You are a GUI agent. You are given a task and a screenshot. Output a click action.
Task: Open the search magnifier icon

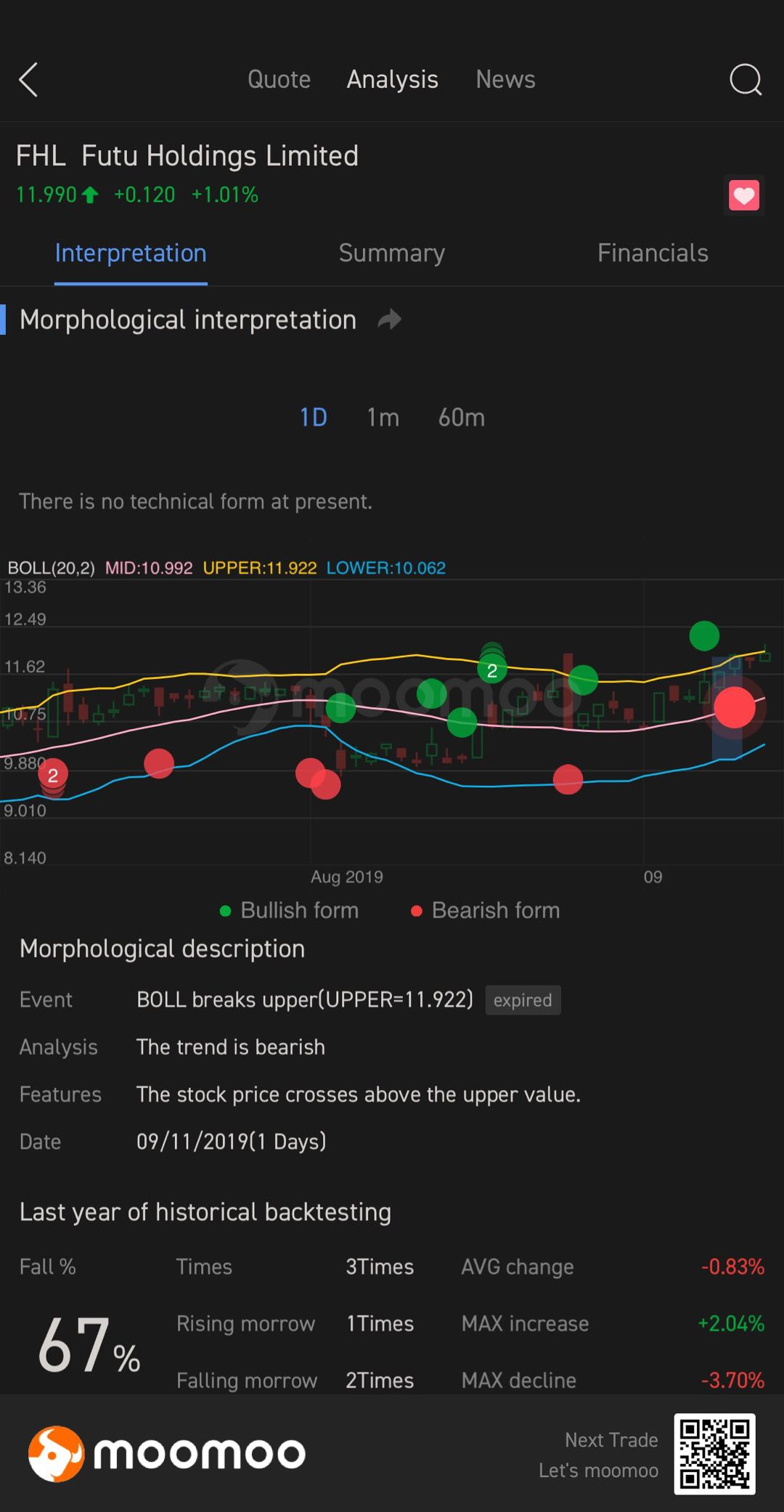(x=746, y=80)
